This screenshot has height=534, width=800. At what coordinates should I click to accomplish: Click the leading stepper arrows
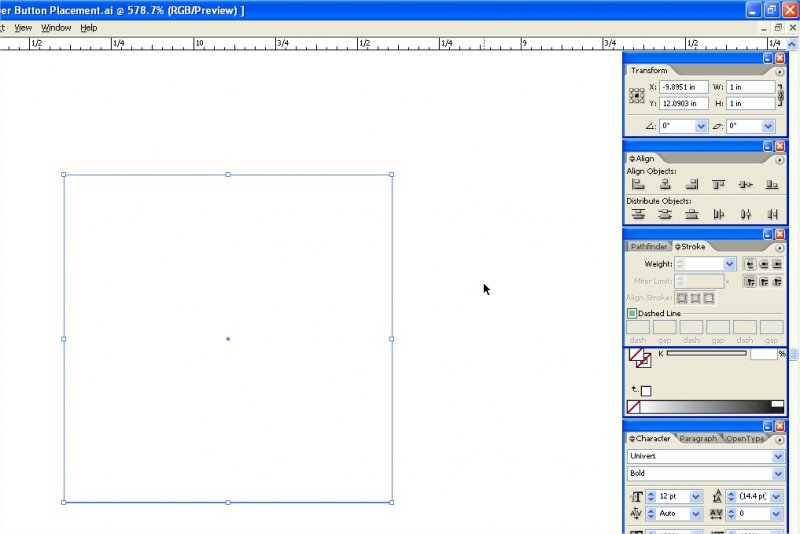(x=731, y=496)
